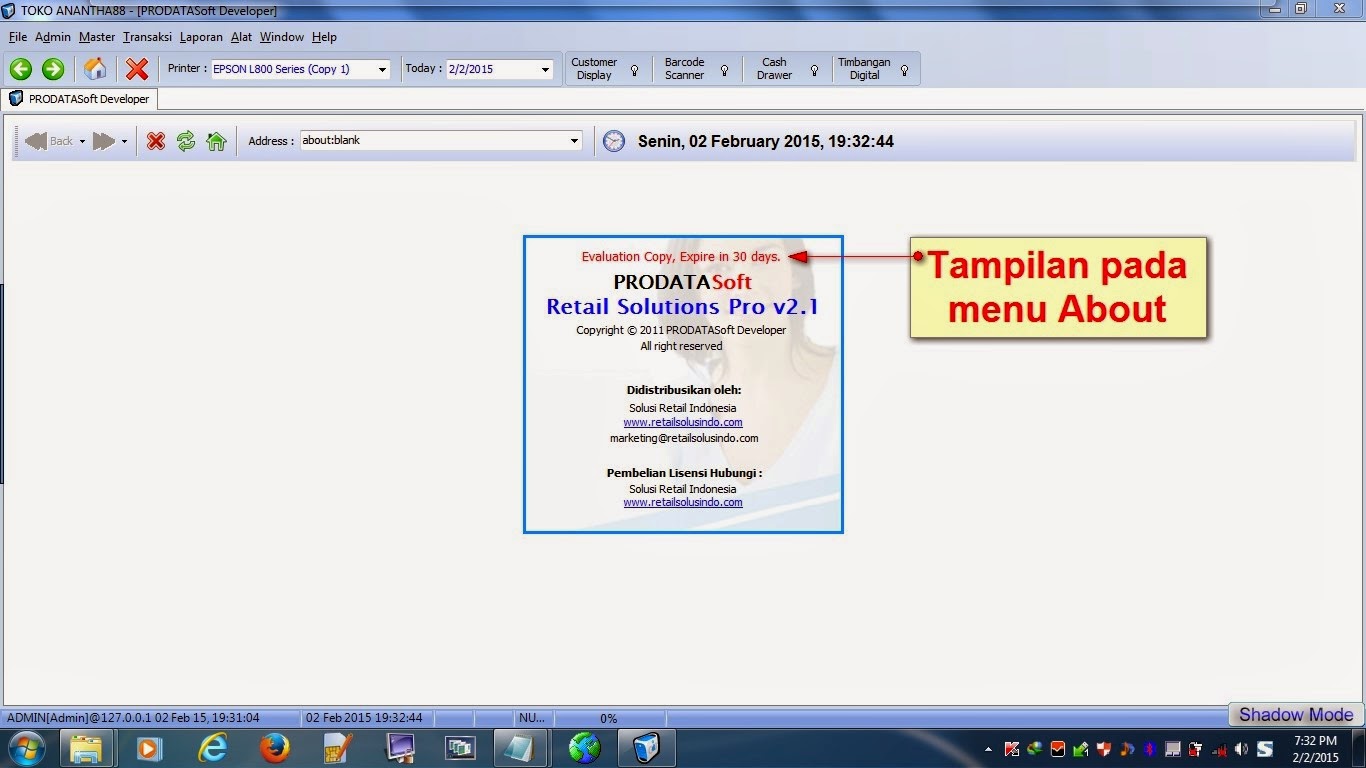The image size is (1366, 768).
Task: Launch Internet Explorer from taskbar
Action: coord(212,748)
